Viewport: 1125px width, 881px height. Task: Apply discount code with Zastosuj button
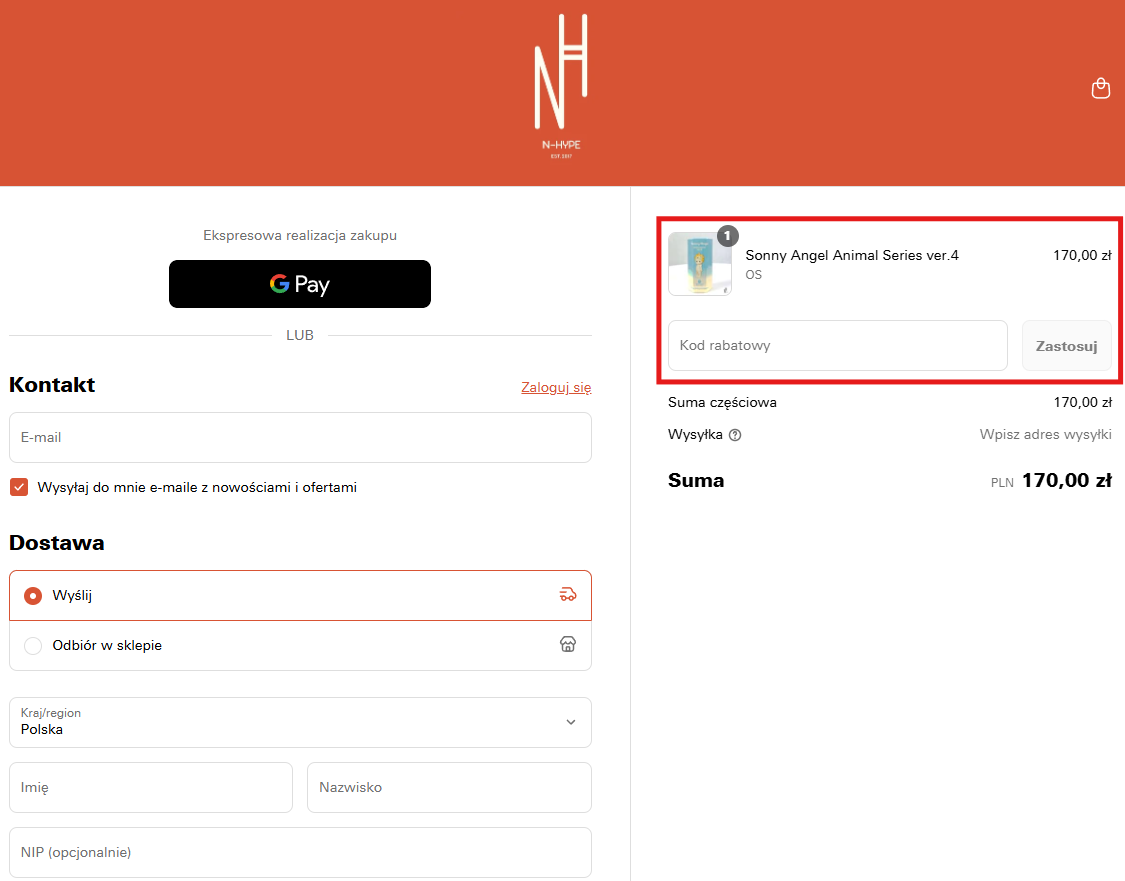click(x=1066, y=346)
